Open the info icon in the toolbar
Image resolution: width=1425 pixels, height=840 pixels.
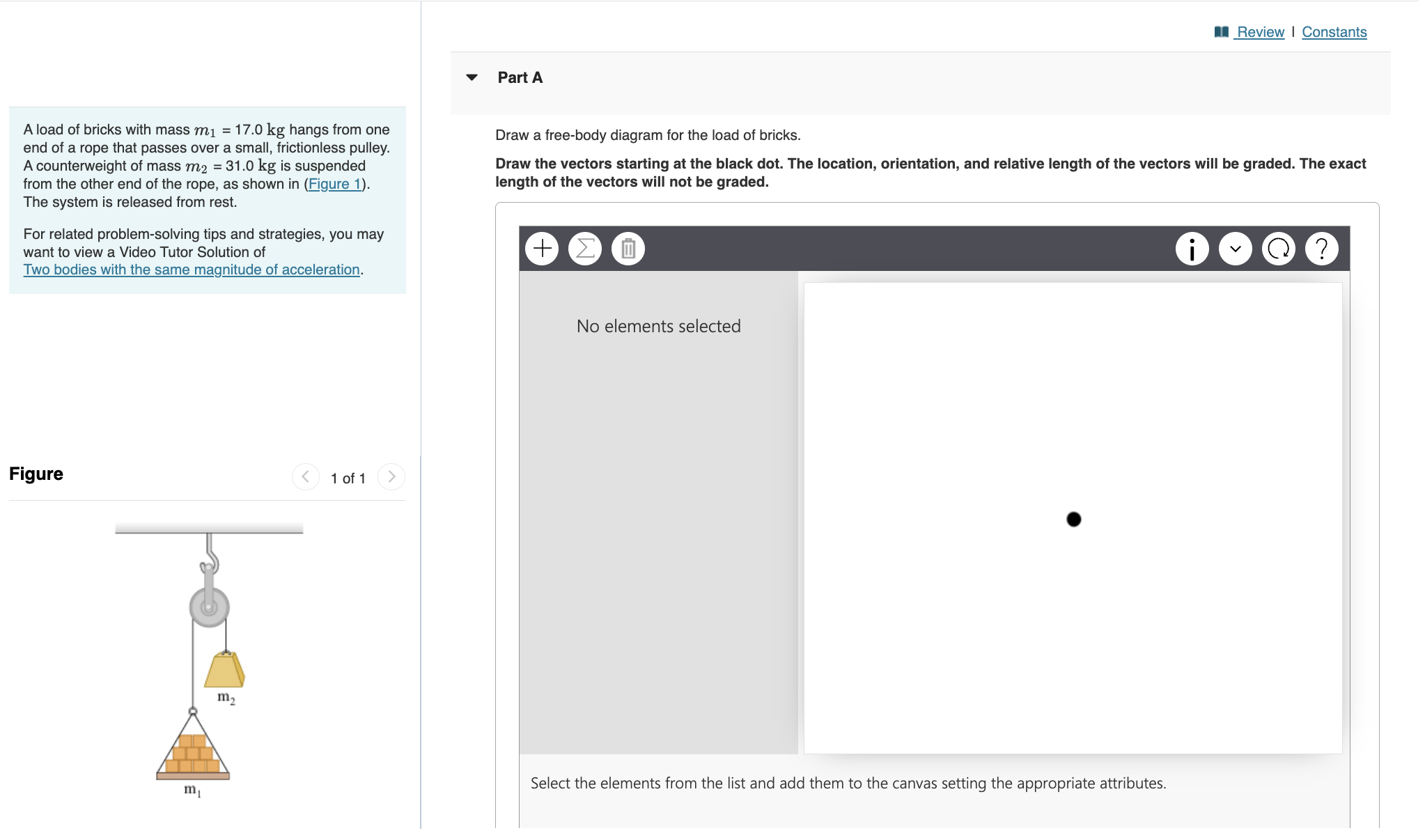click(1192, 249)
